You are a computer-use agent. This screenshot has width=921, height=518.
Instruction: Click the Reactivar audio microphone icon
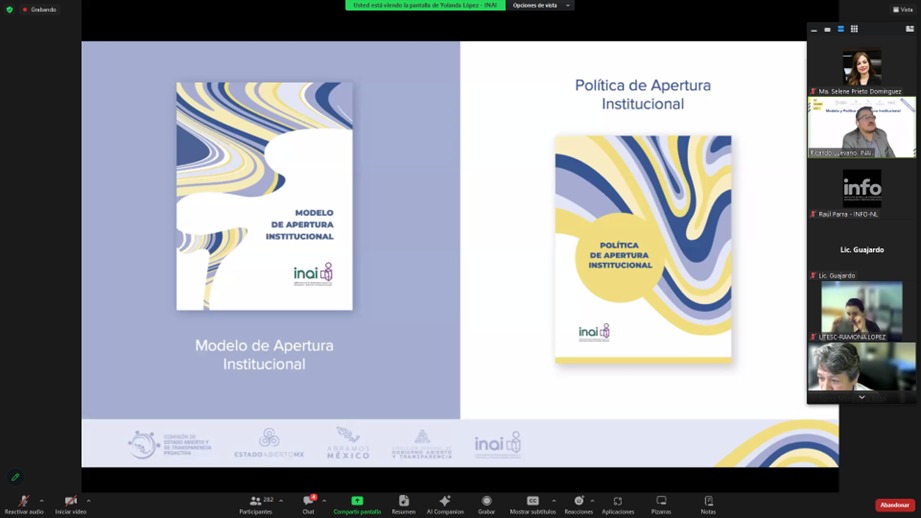click(23, 501)
